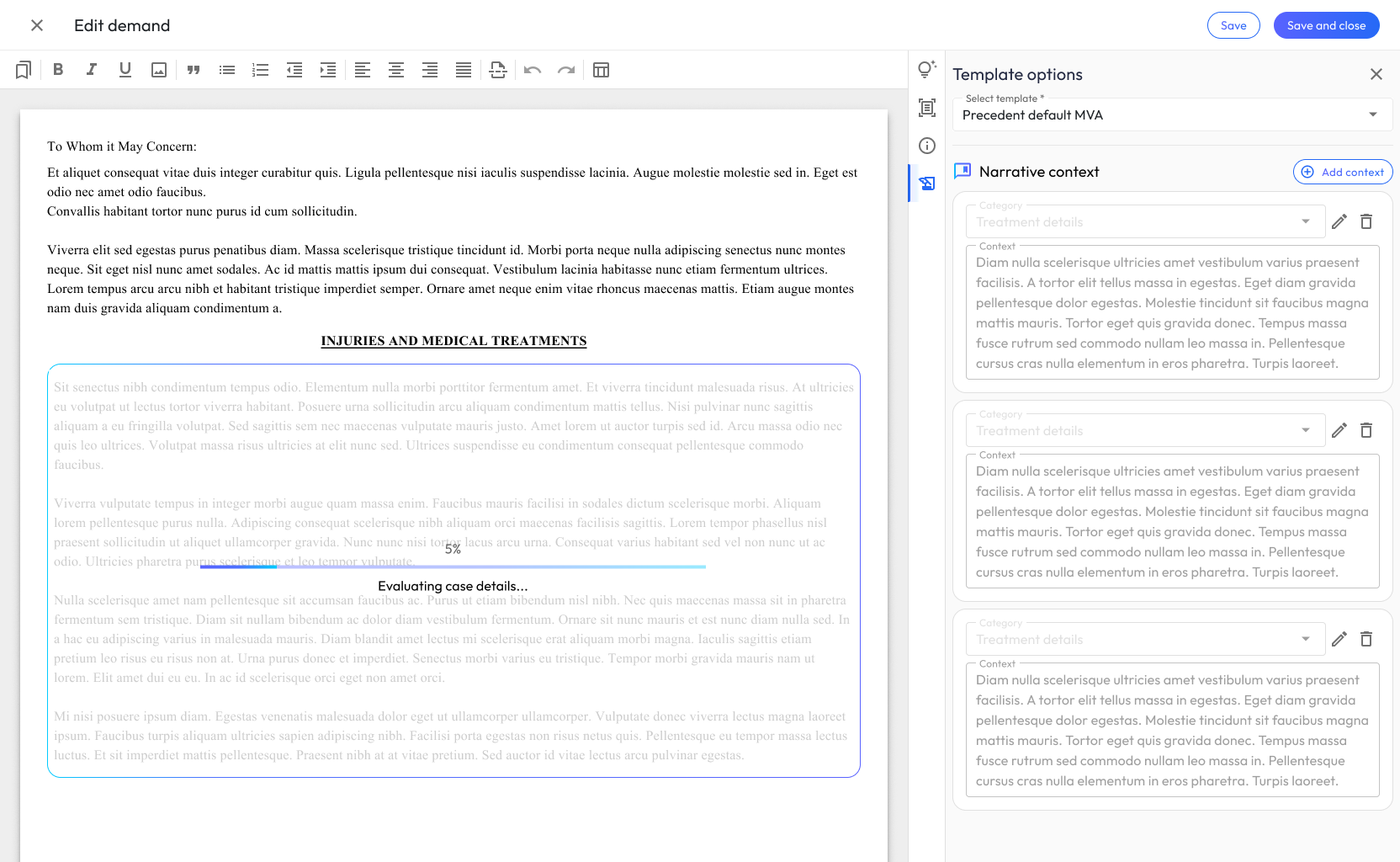Click the 'Convallis habitant tortor' sentence
The height and width of the screenshot is (862, 1400).
click(x=202, y=211)
